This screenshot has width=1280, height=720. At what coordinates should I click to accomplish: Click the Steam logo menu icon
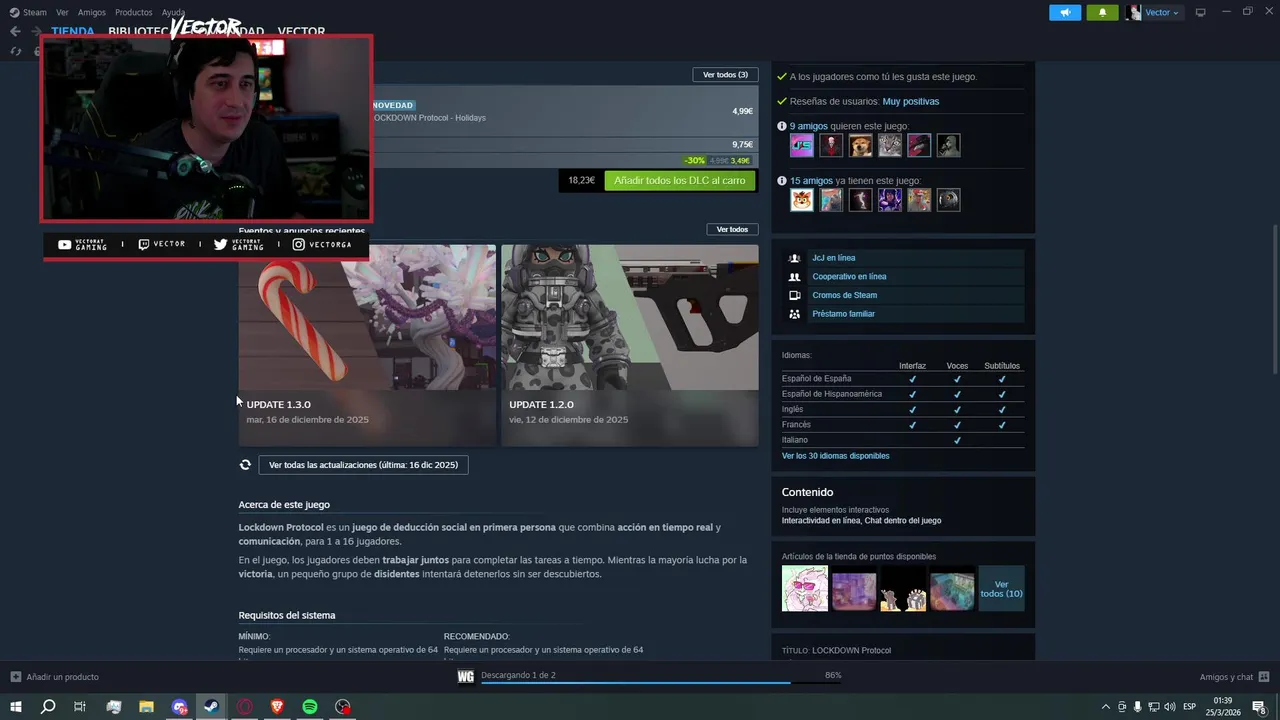coord(14,12)
